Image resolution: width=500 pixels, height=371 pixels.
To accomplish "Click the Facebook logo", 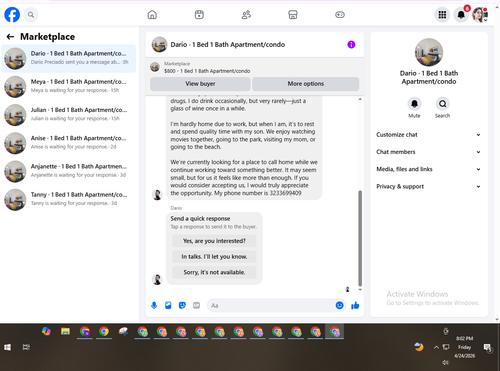I will tap(12, 15).
